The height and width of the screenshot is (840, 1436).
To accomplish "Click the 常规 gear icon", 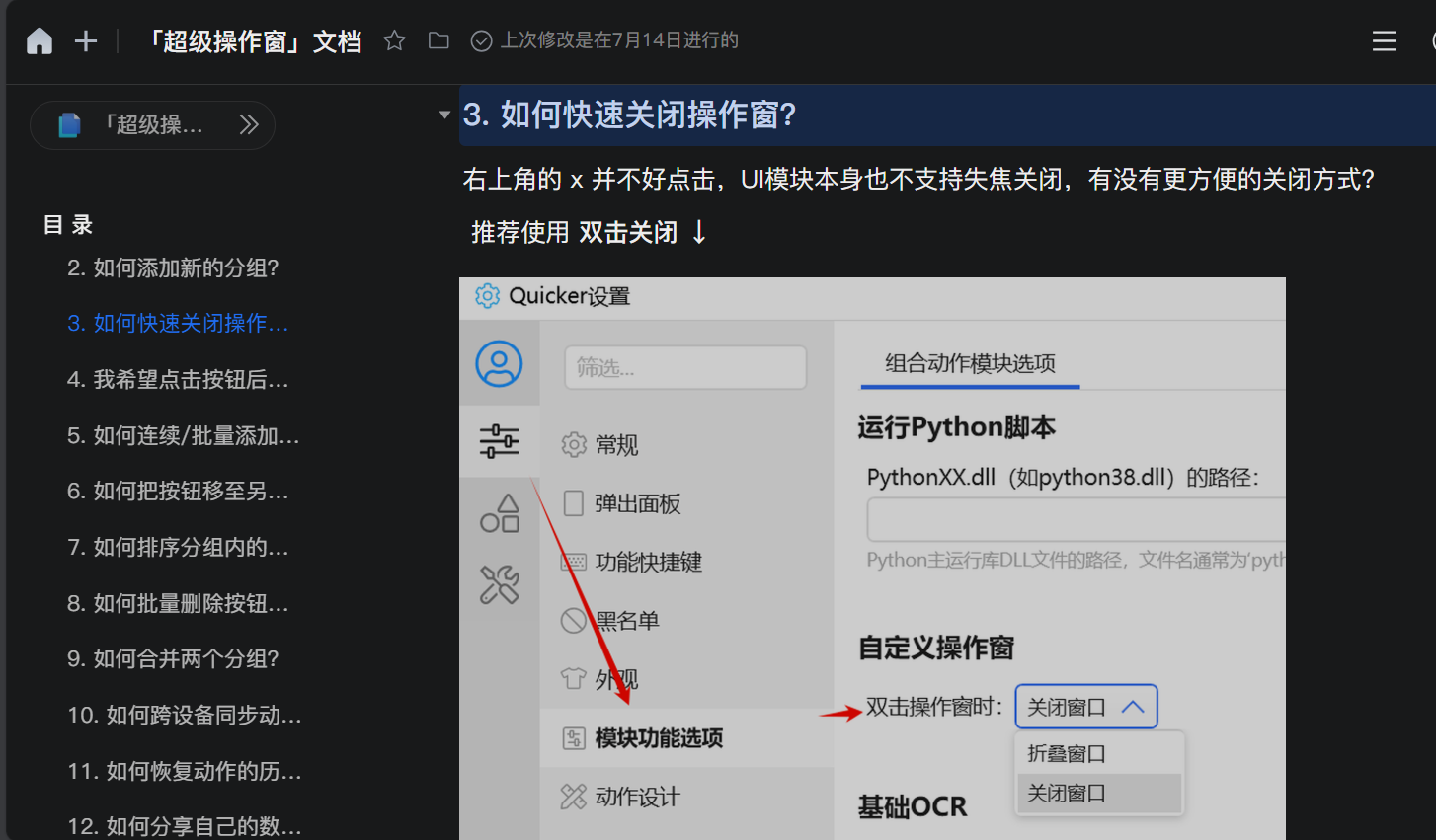I will point(574,445).
